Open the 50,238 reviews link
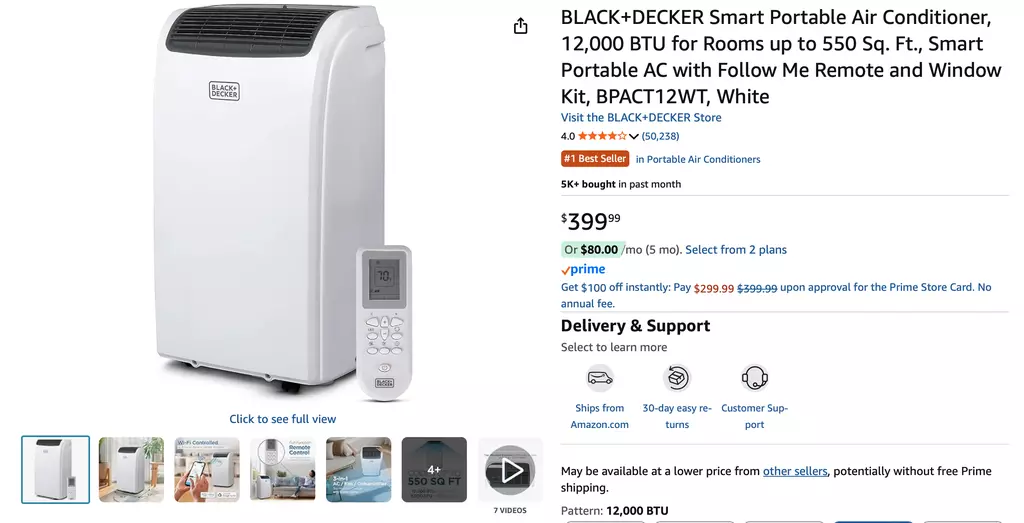Viewport: 1024px width, 523px height. tap(660, 136)
